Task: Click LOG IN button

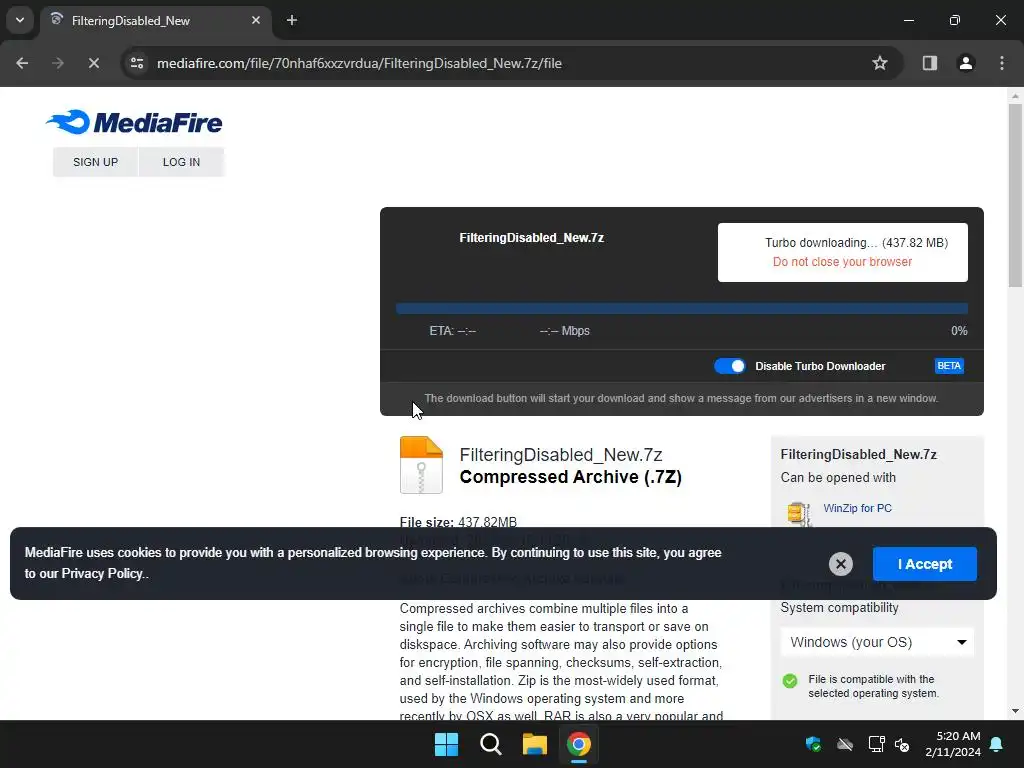Action: pyautogui.click(x=182, y=162)
